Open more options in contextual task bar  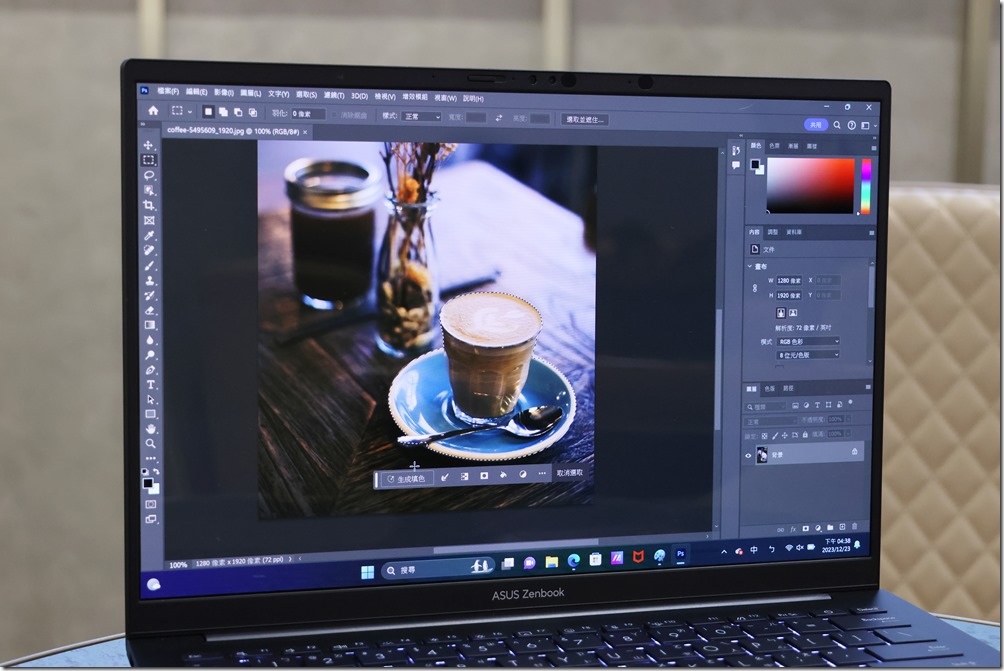click(x=542, y=473)
